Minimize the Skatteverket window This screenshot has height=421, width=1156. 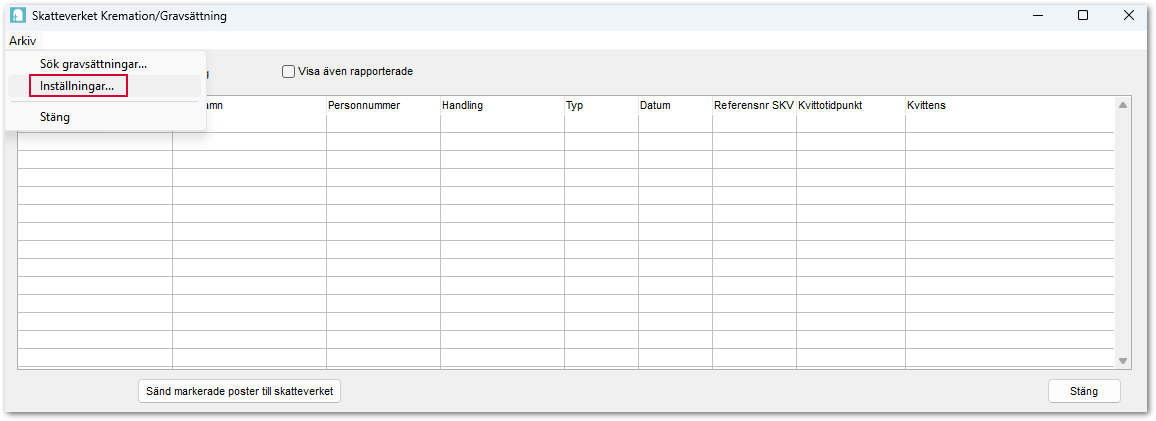pyautogui.click(x=1037, y=15)
